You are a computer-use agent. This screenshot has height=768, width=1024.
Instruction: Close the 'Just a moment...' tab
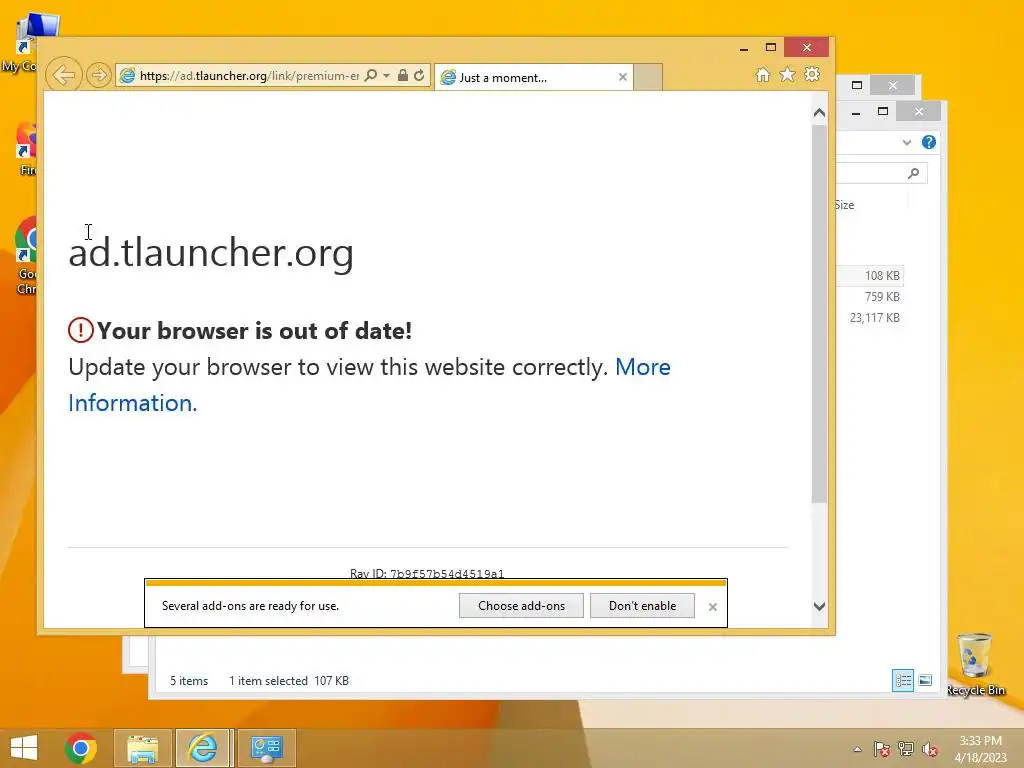click(x=622, y=77)
